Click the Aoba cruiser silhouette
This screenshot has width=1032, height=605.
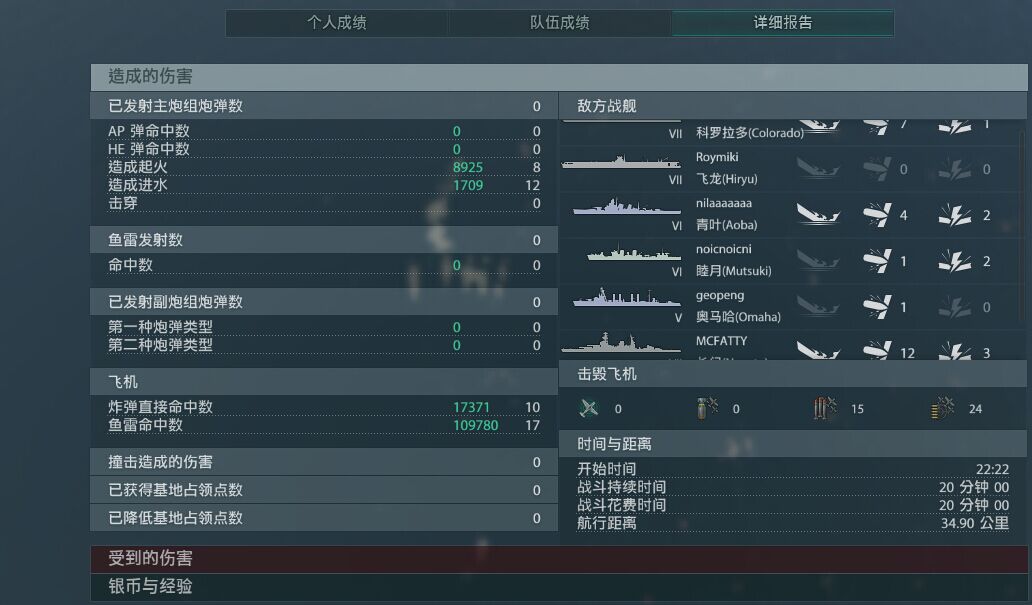pos(627,207)
